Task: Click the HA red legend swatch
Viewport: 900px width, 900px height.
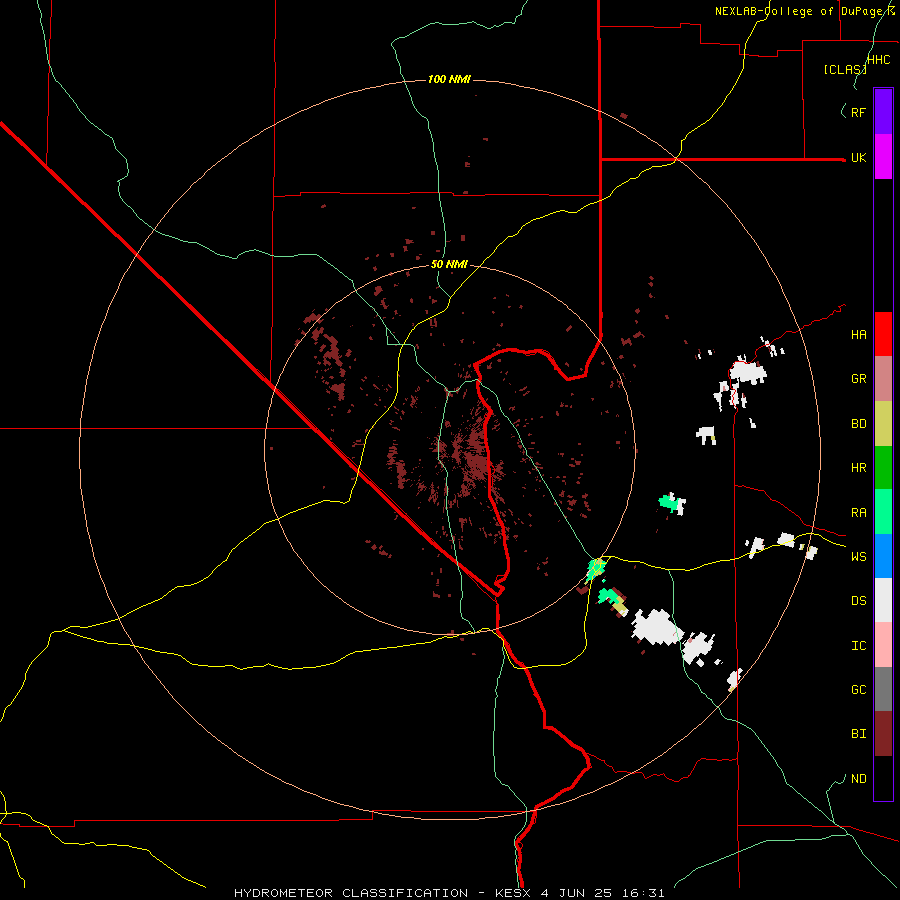Action: (x=883, y=334)
